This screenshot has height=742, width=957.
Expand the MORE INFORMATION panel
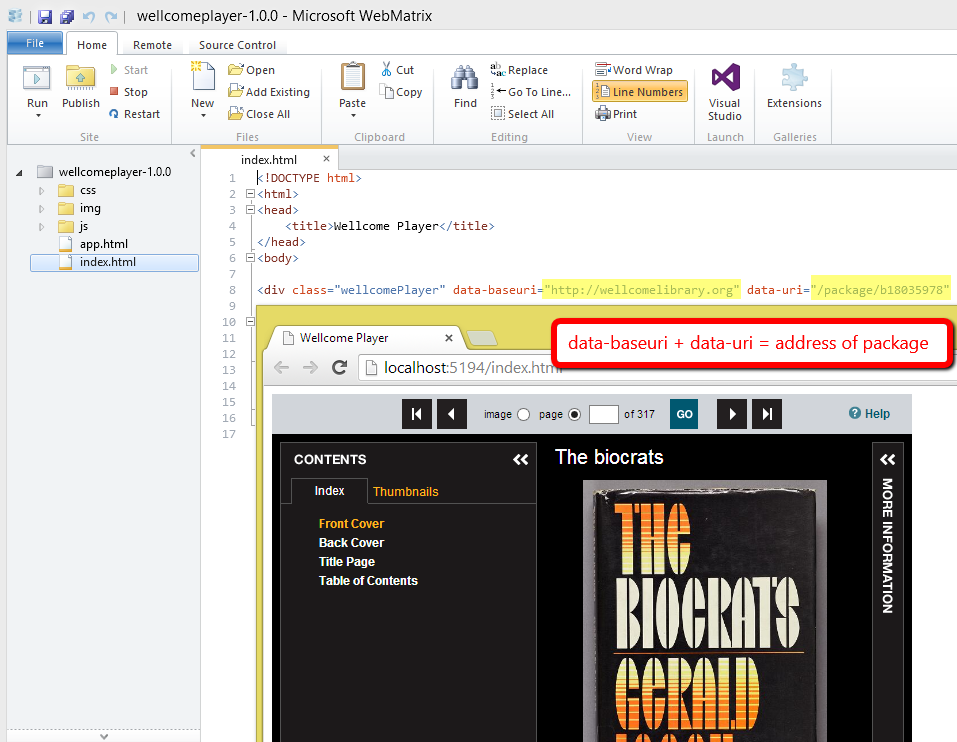tap(887, 459)
